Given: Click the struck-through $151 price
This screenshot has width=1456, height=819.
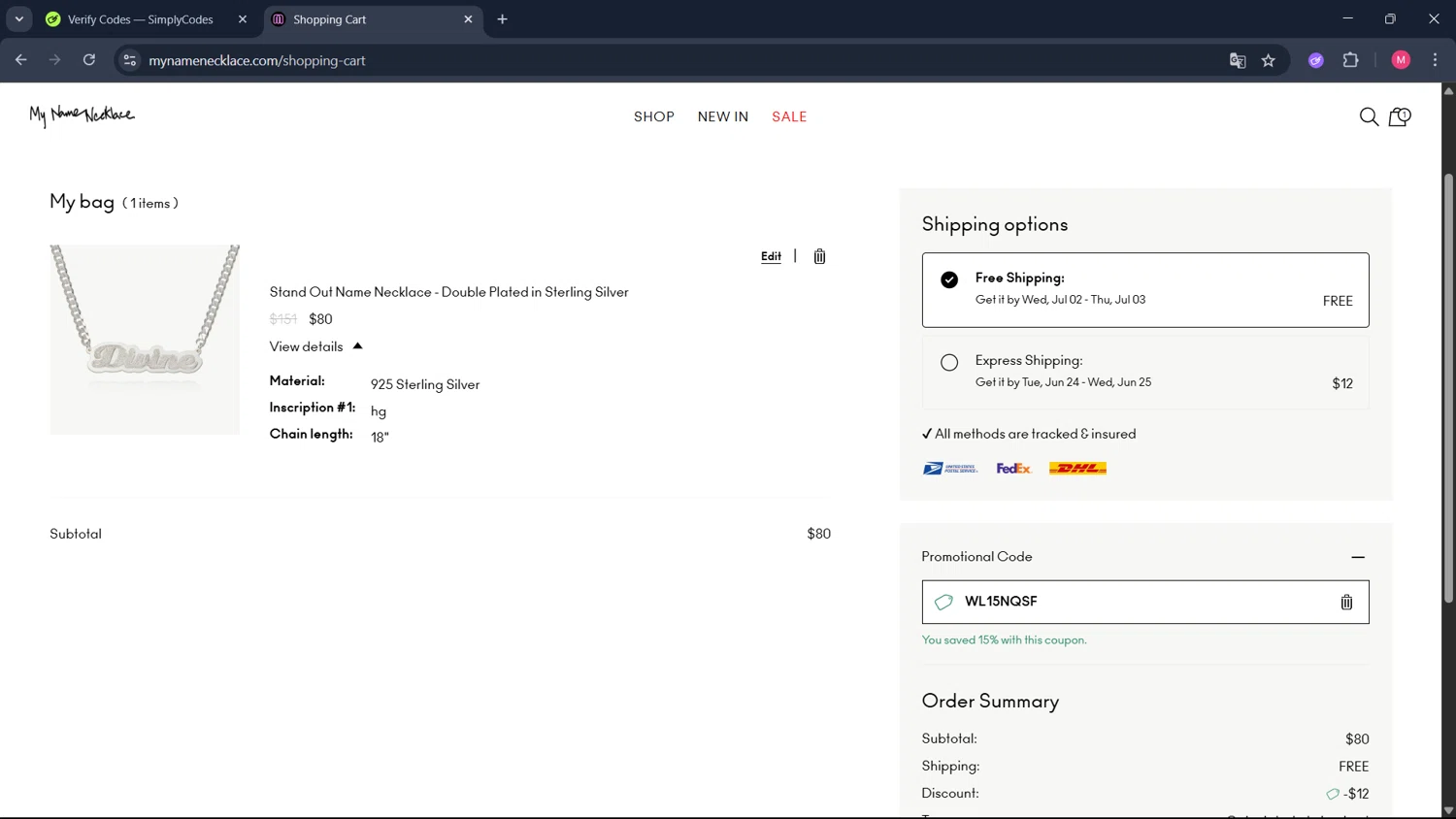Looking at the screenshot, I should pos(283,319).
